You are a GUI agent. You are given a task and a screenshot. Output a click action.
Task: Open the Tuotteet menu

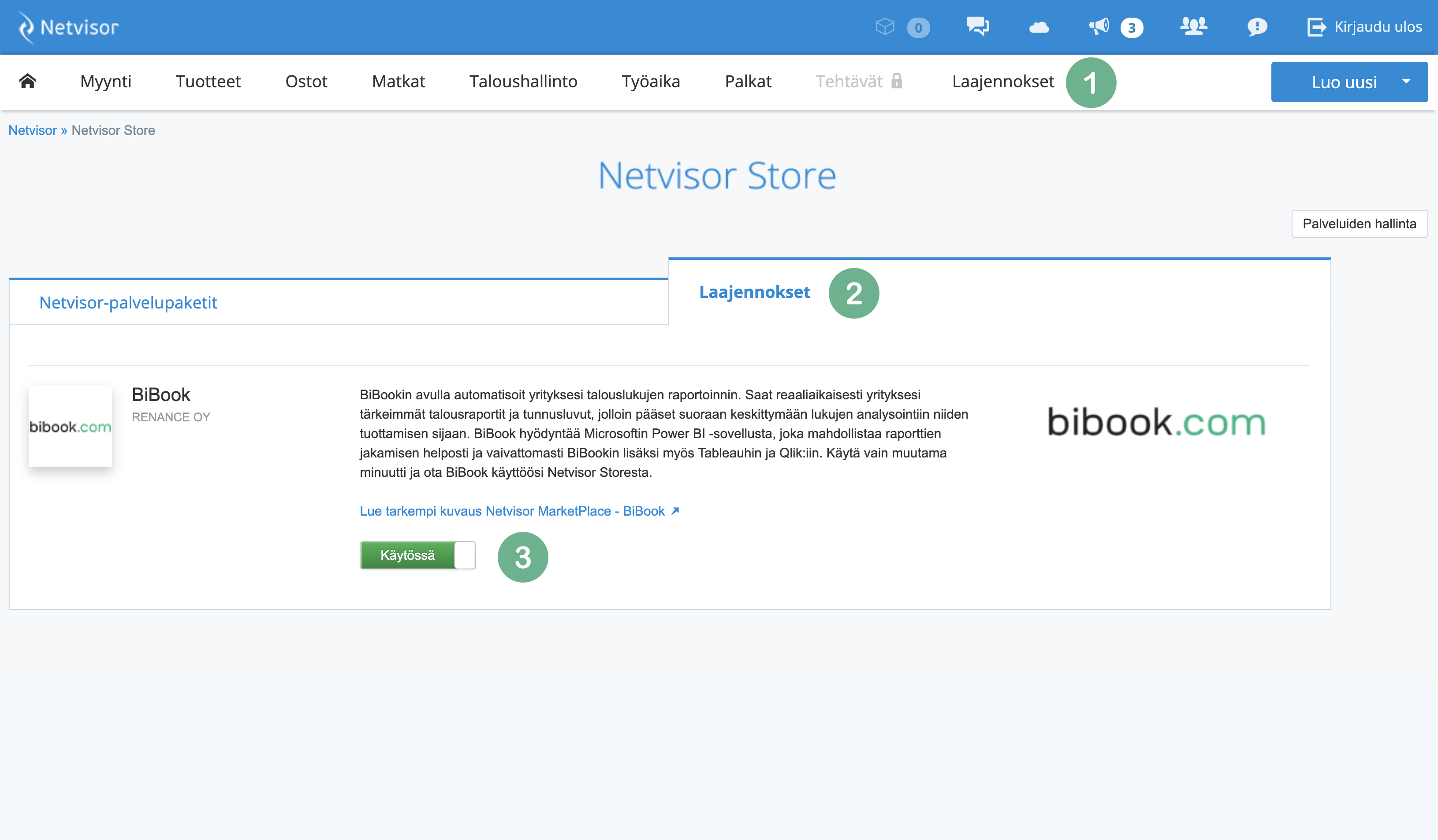(x=208, y=82)
